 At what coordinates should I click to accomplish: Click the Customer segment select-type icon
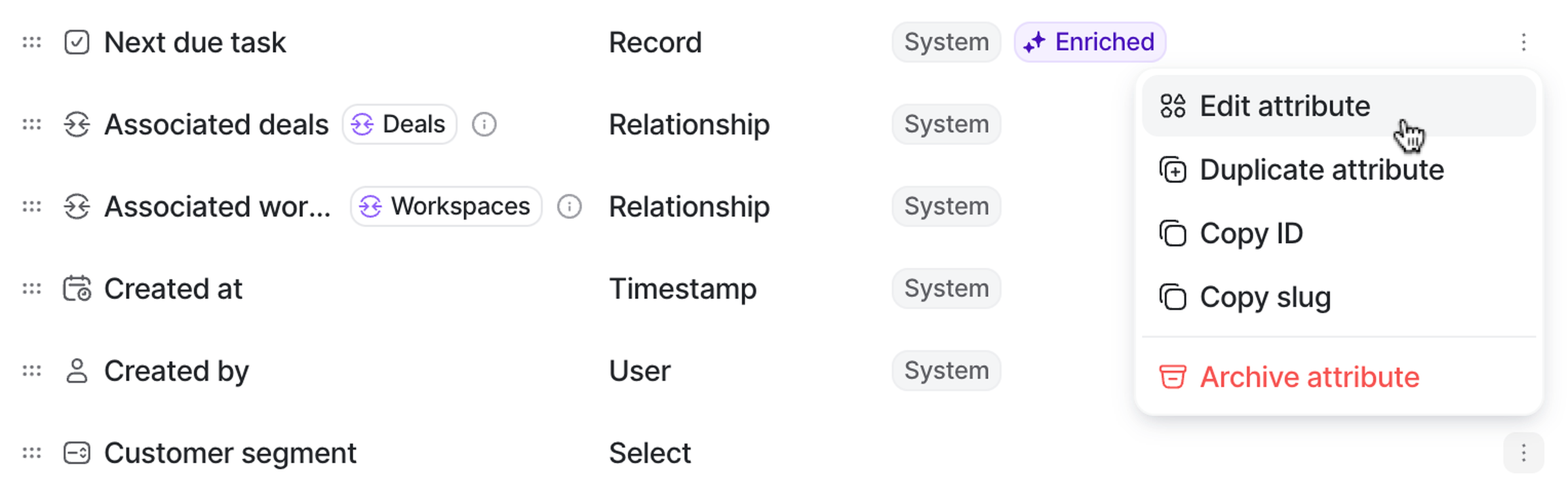[77, 453]
